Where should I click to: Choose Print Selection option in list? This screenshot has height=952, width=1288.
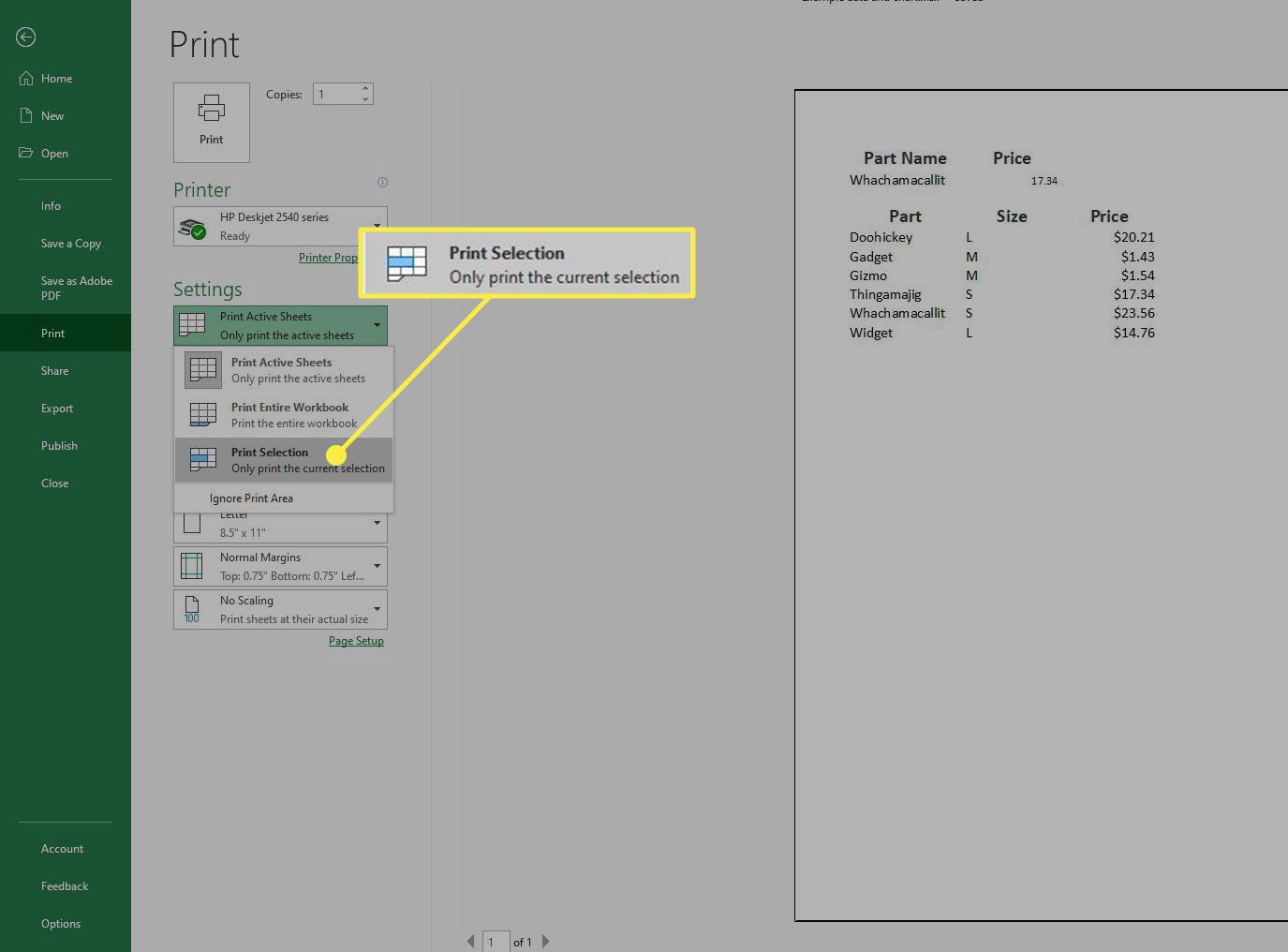coord(284,460)
